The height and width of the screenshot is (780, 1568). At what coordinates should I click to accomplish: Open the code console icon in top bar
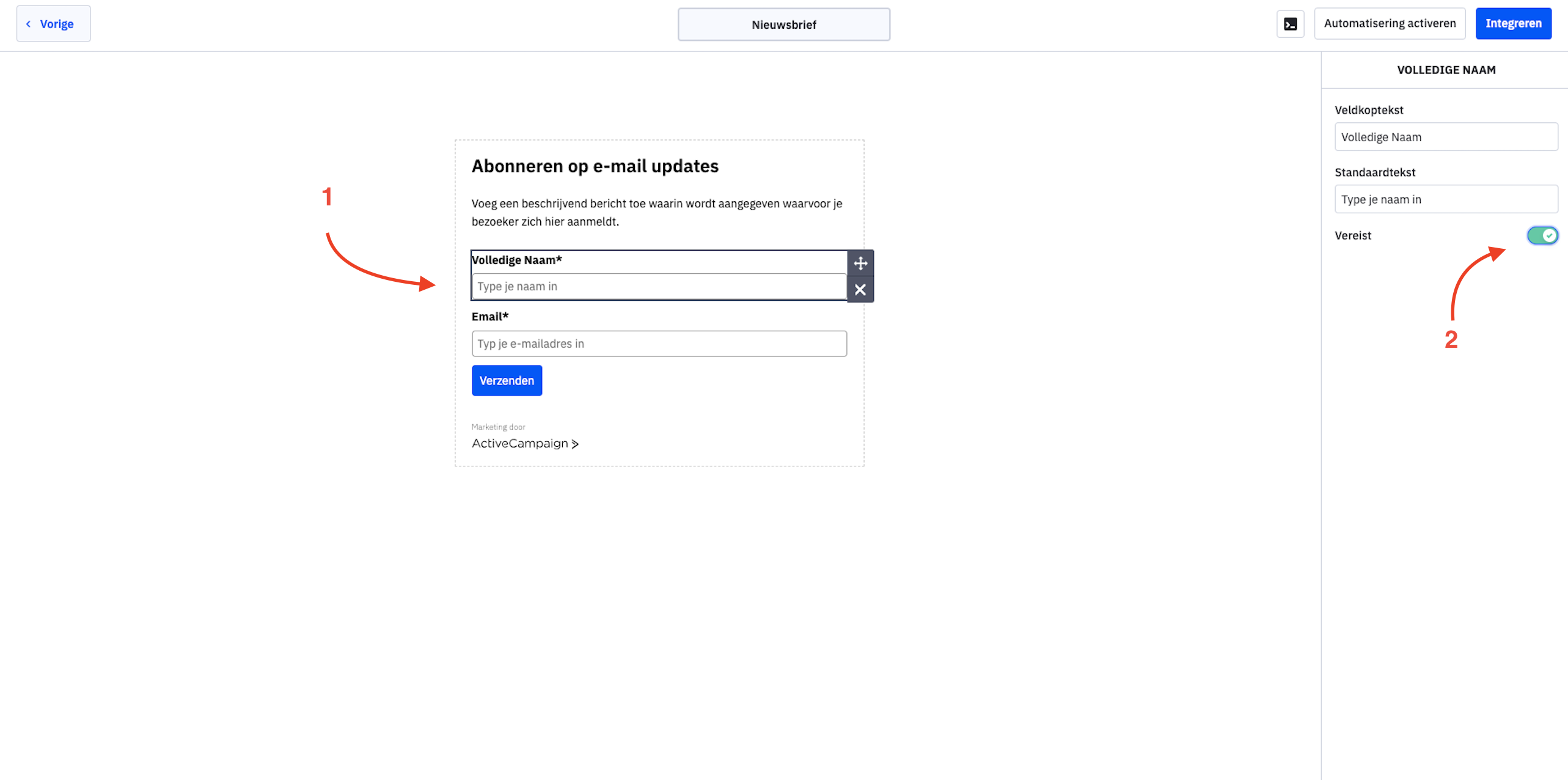pos(1290,24)
